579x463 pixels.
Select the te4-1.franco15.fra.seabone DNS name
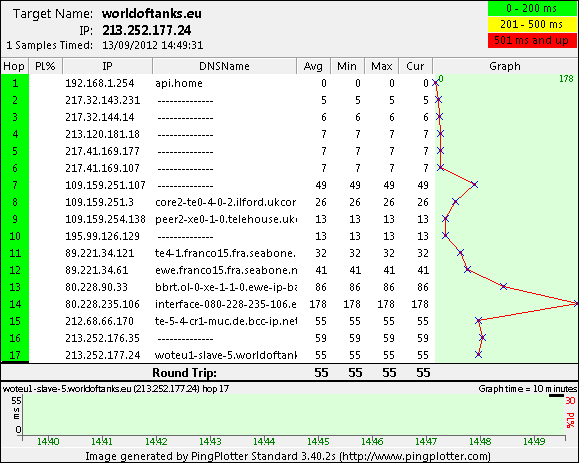(225, 253)
